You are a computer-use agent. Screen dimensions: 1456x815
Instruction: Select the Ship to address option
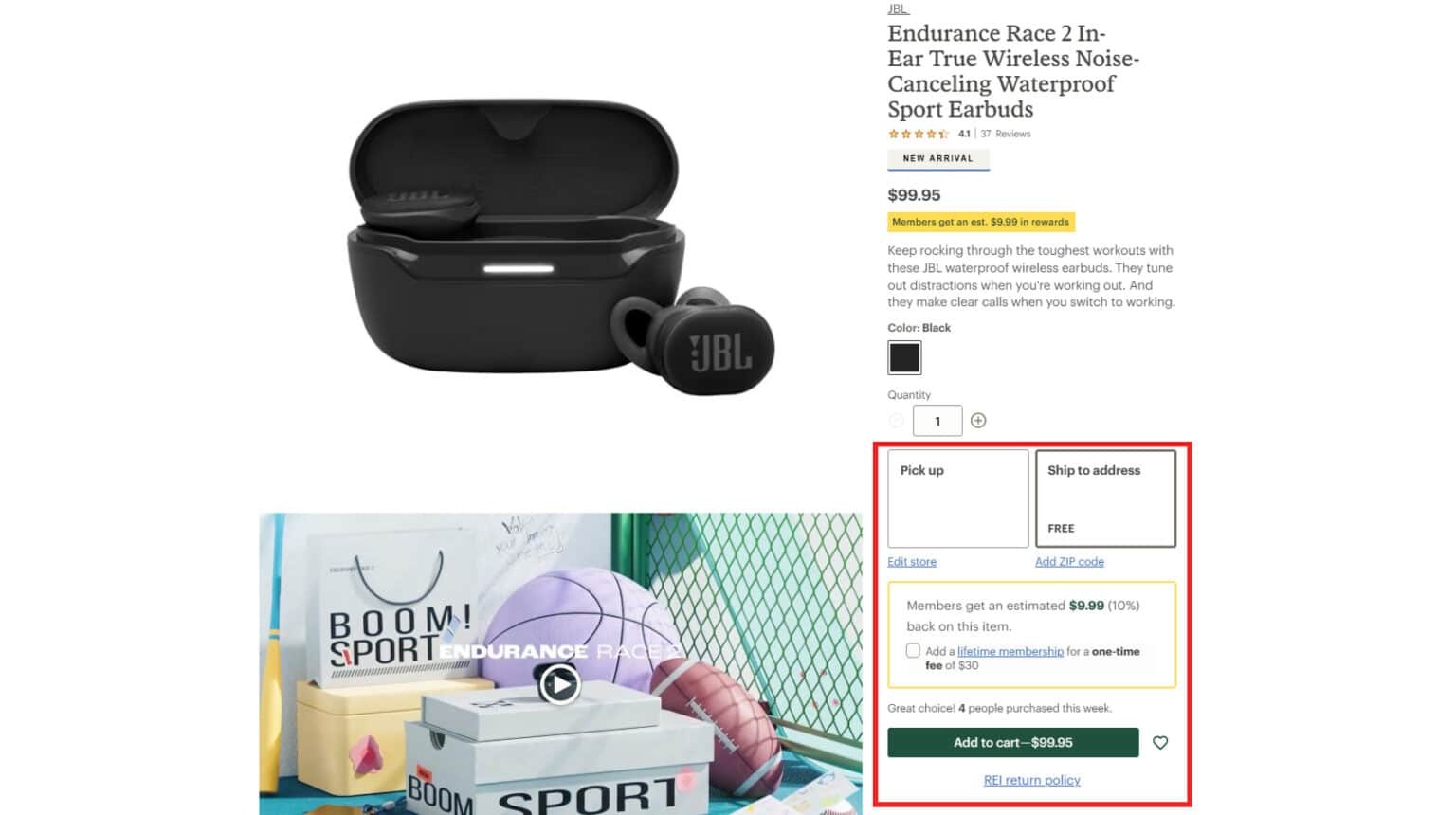pyautogui.click(x=1105, y=498)
